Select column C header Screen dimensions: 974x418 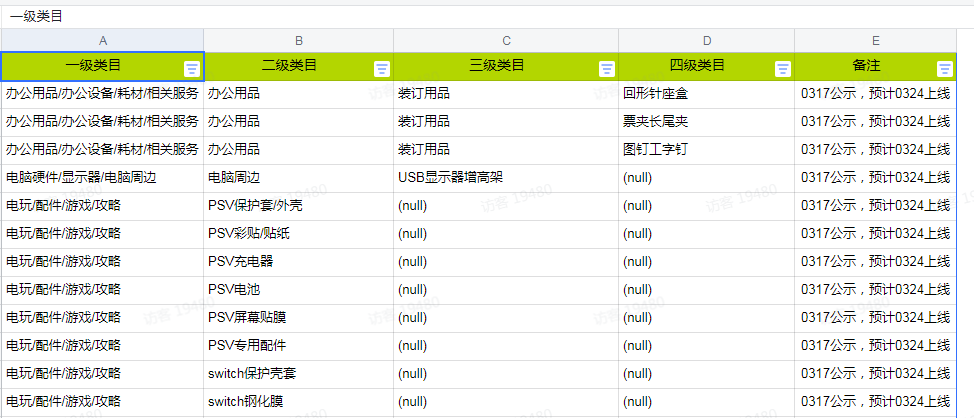coord(506,40)
